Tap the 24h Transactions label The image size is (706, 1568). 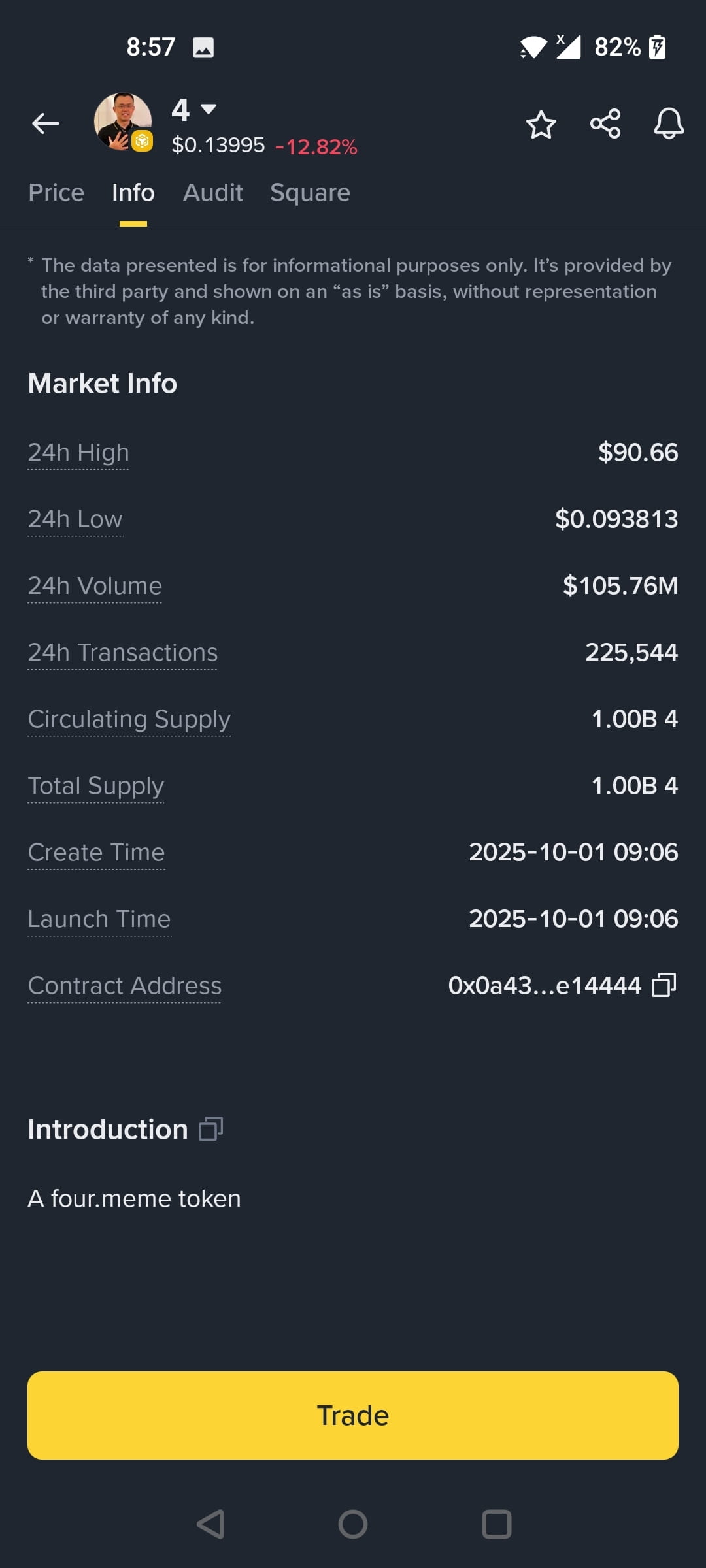[123, 652]
